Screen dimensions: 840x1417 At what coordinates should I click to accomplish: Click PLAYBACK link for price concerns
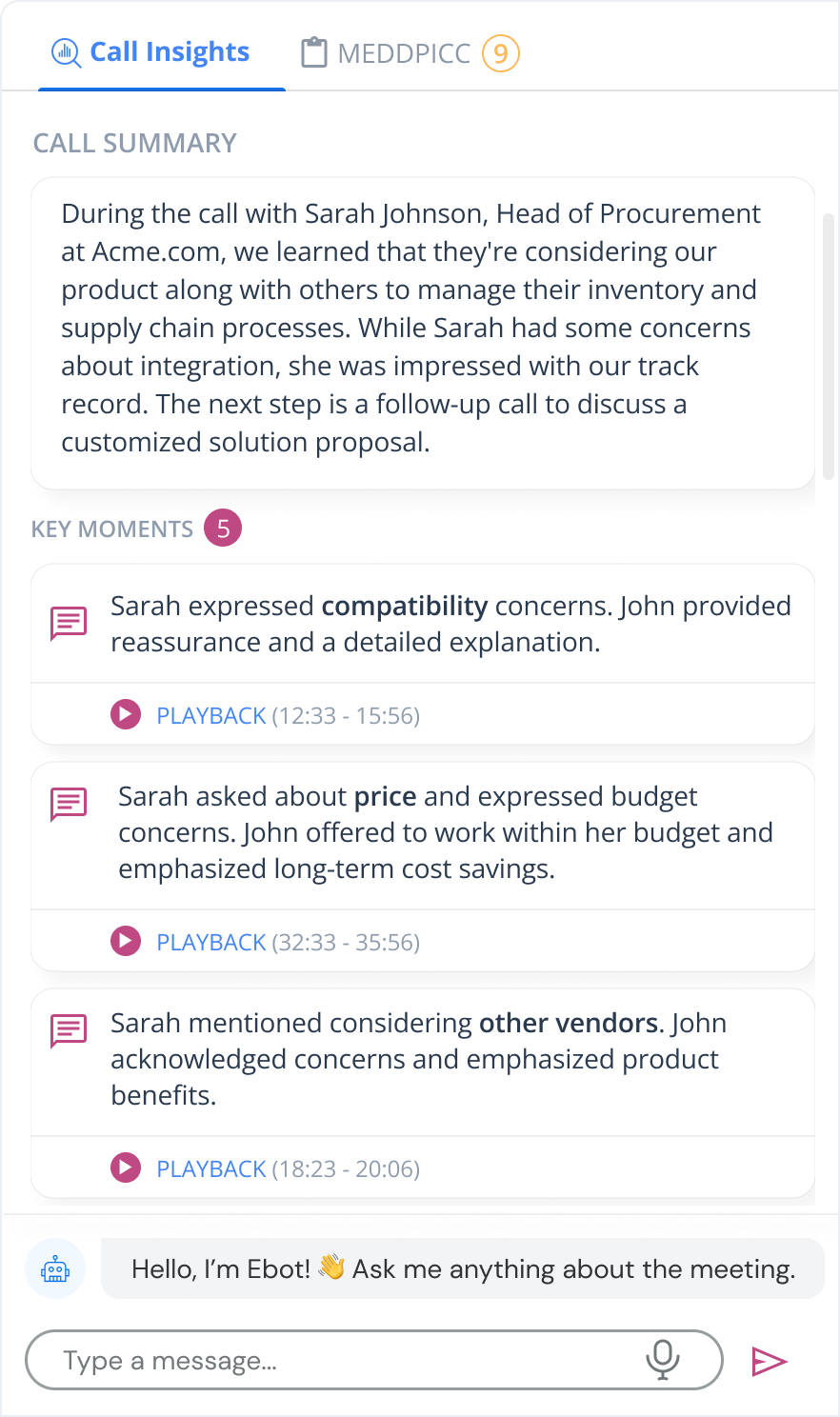211,943
